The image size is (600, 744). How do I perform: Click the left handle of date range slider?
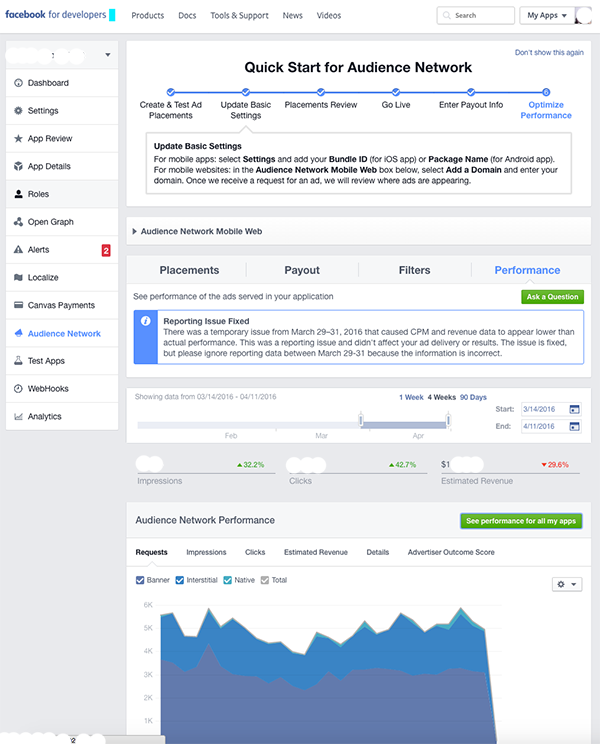361,420
